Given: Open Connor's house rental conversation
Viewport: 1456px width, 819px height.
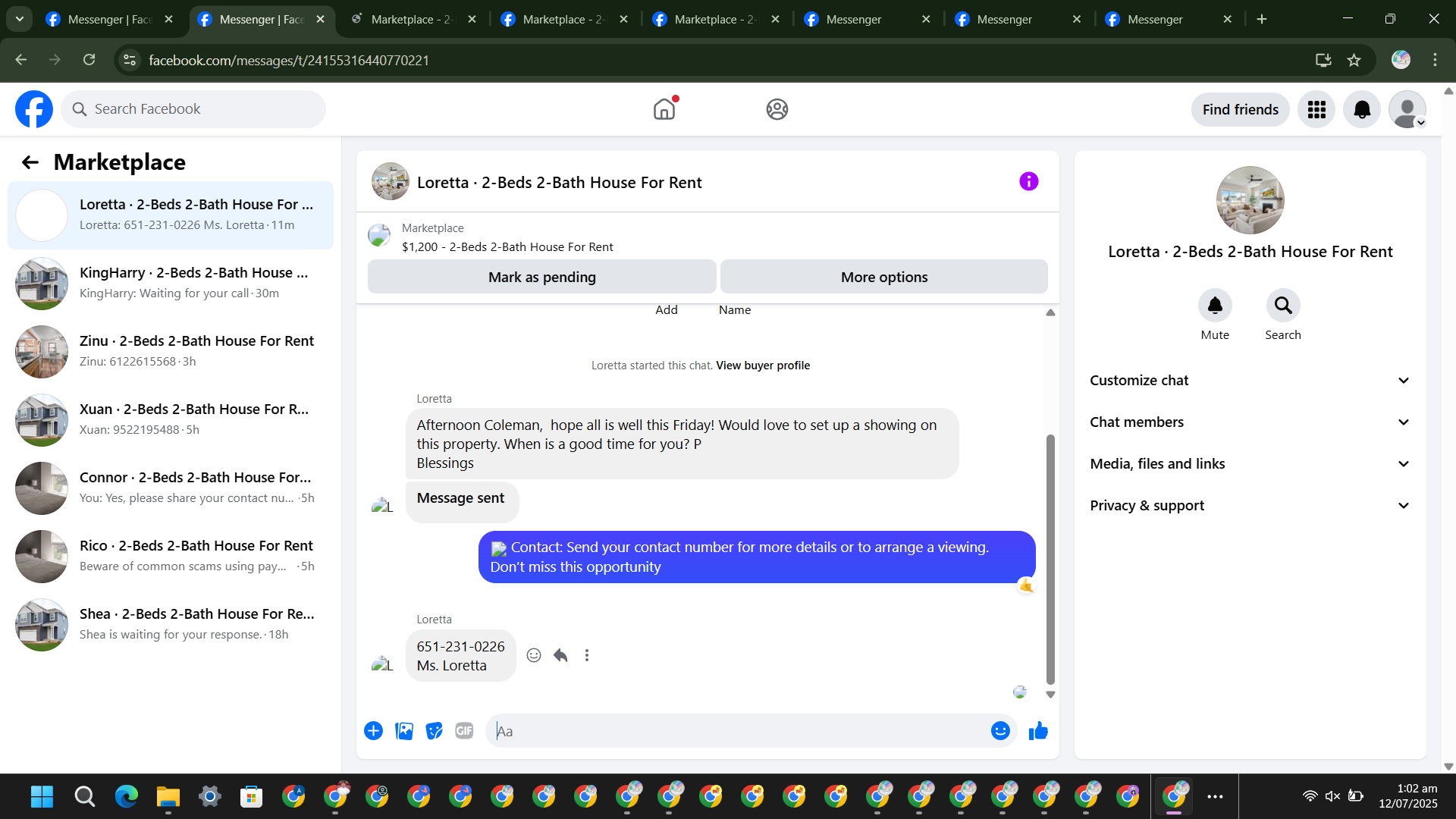Looking at the screenshot, I should pyautogui.click(x=171, y=488).
